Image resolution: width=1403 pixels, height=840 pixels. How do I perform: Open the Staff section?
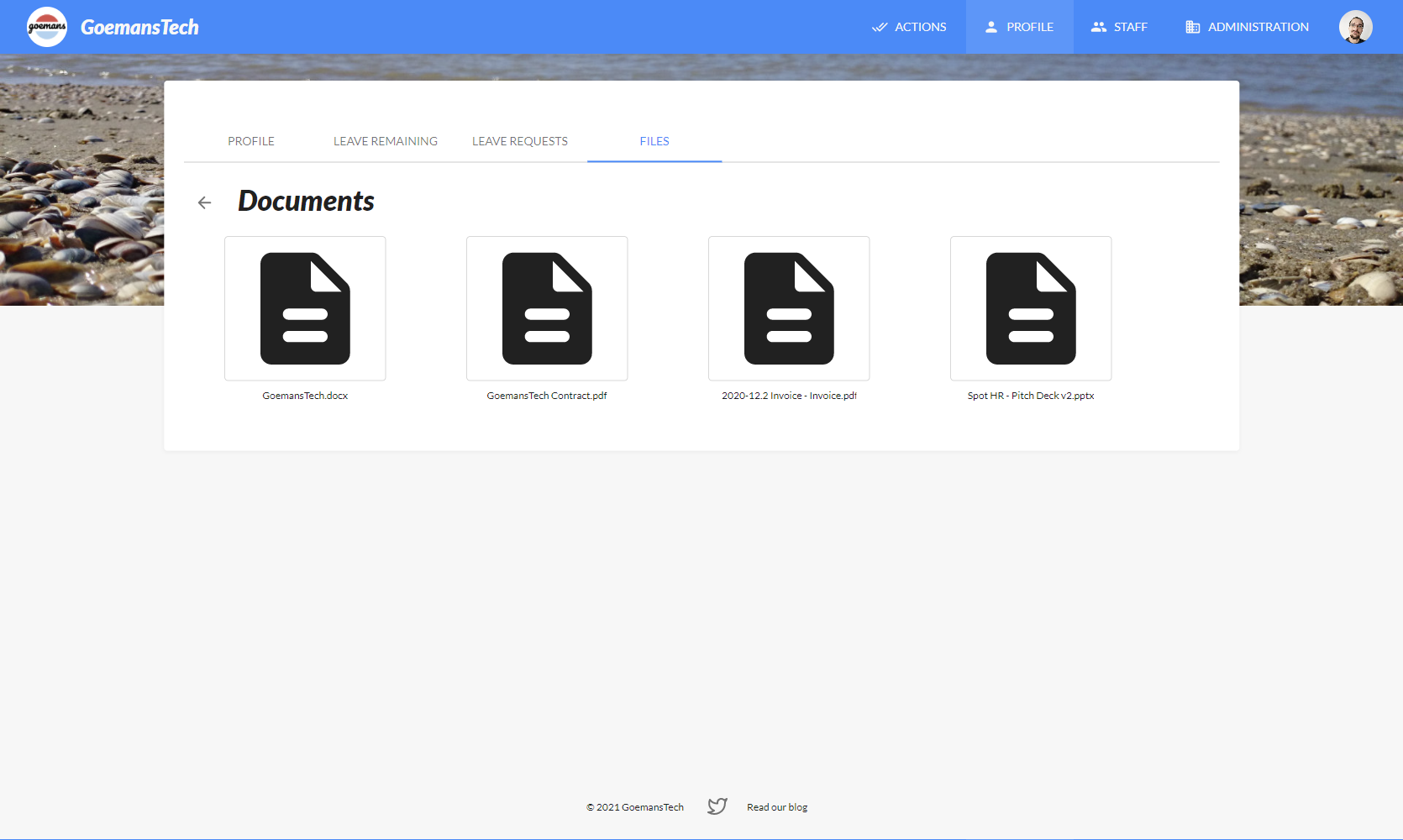(x=1119, y=27)
